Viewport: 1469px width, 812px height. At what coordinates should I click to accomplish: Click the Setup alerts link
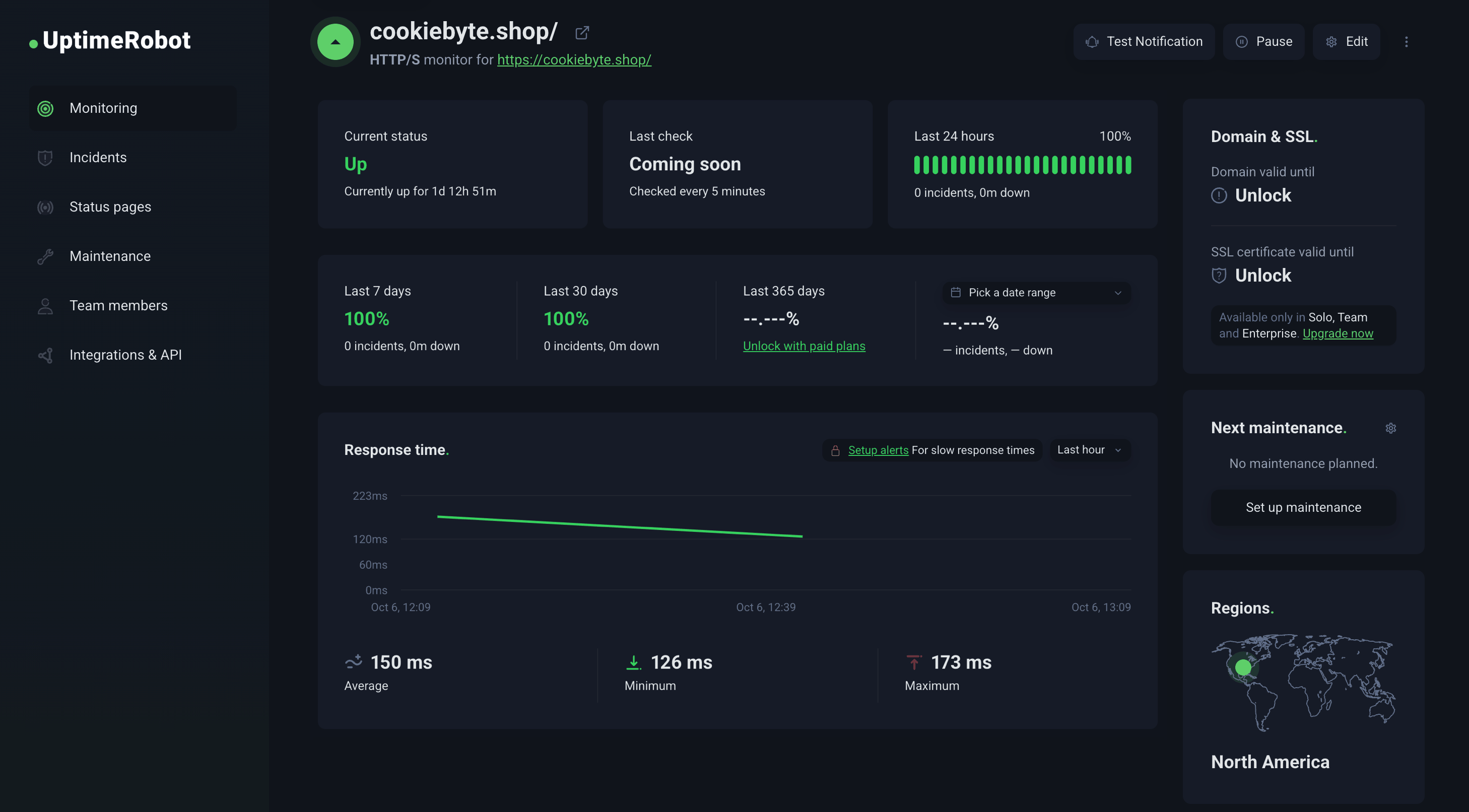(878, 450)
